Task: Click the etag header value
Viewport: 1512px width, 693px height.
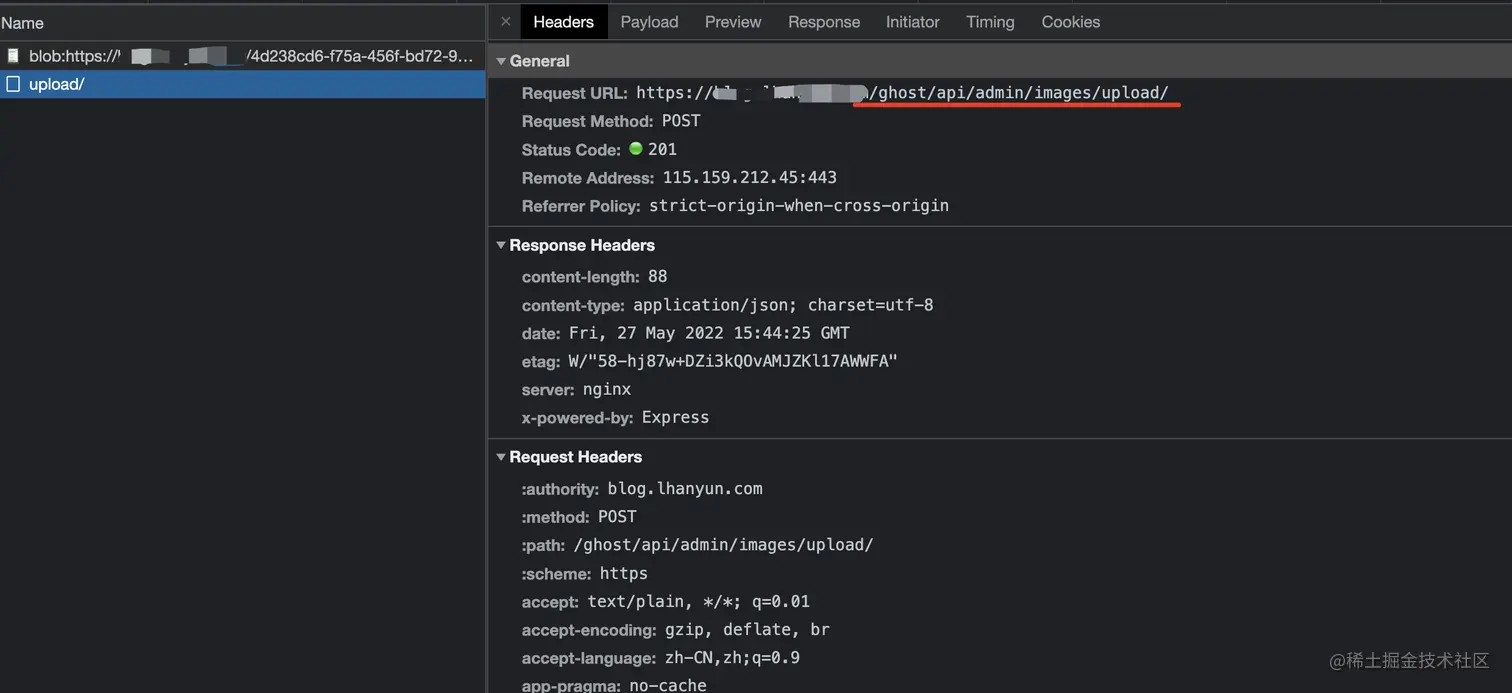Action: 733,361
